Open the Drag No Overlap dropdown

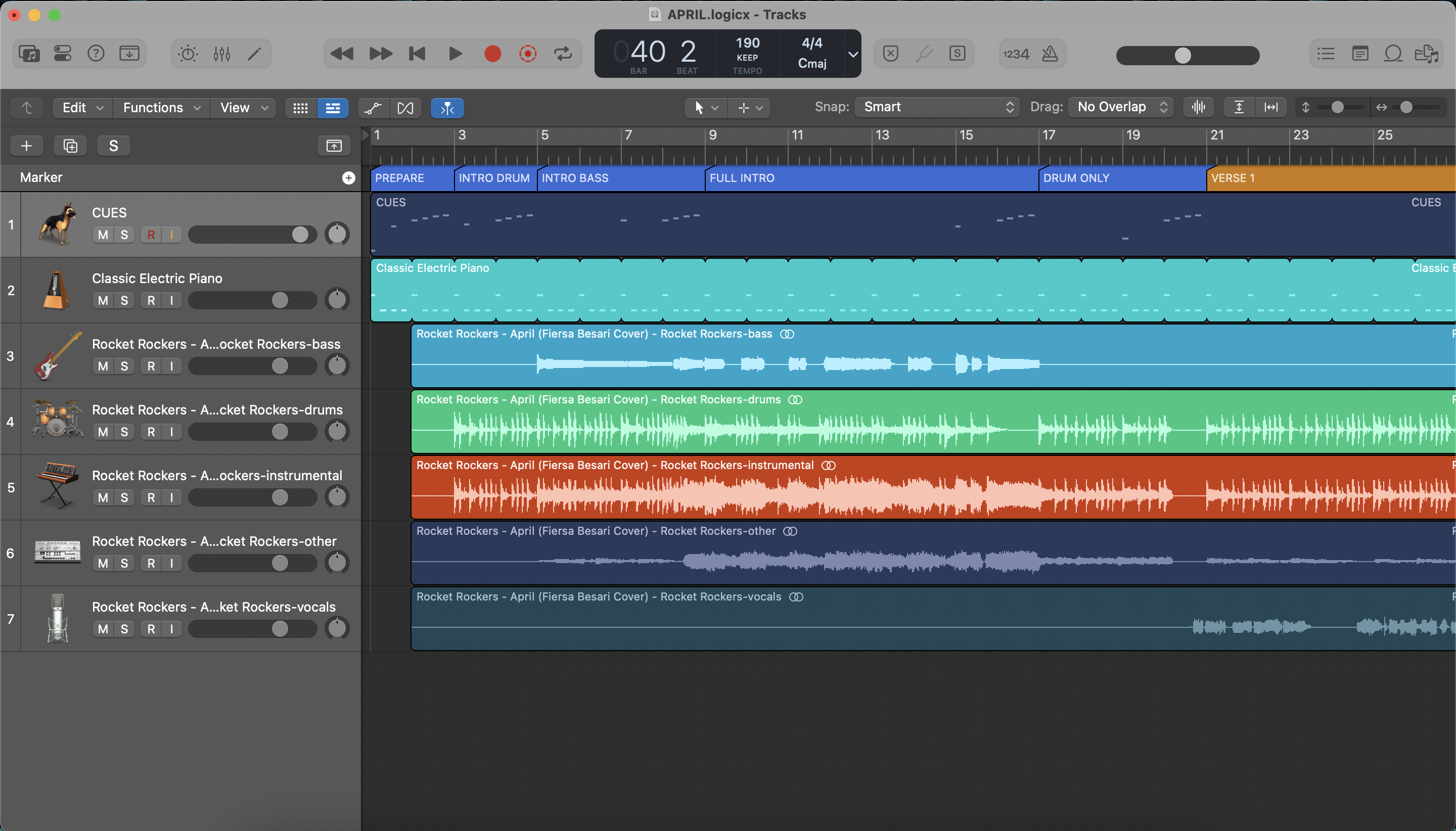pyautogui.click(x=1121, y=107)
